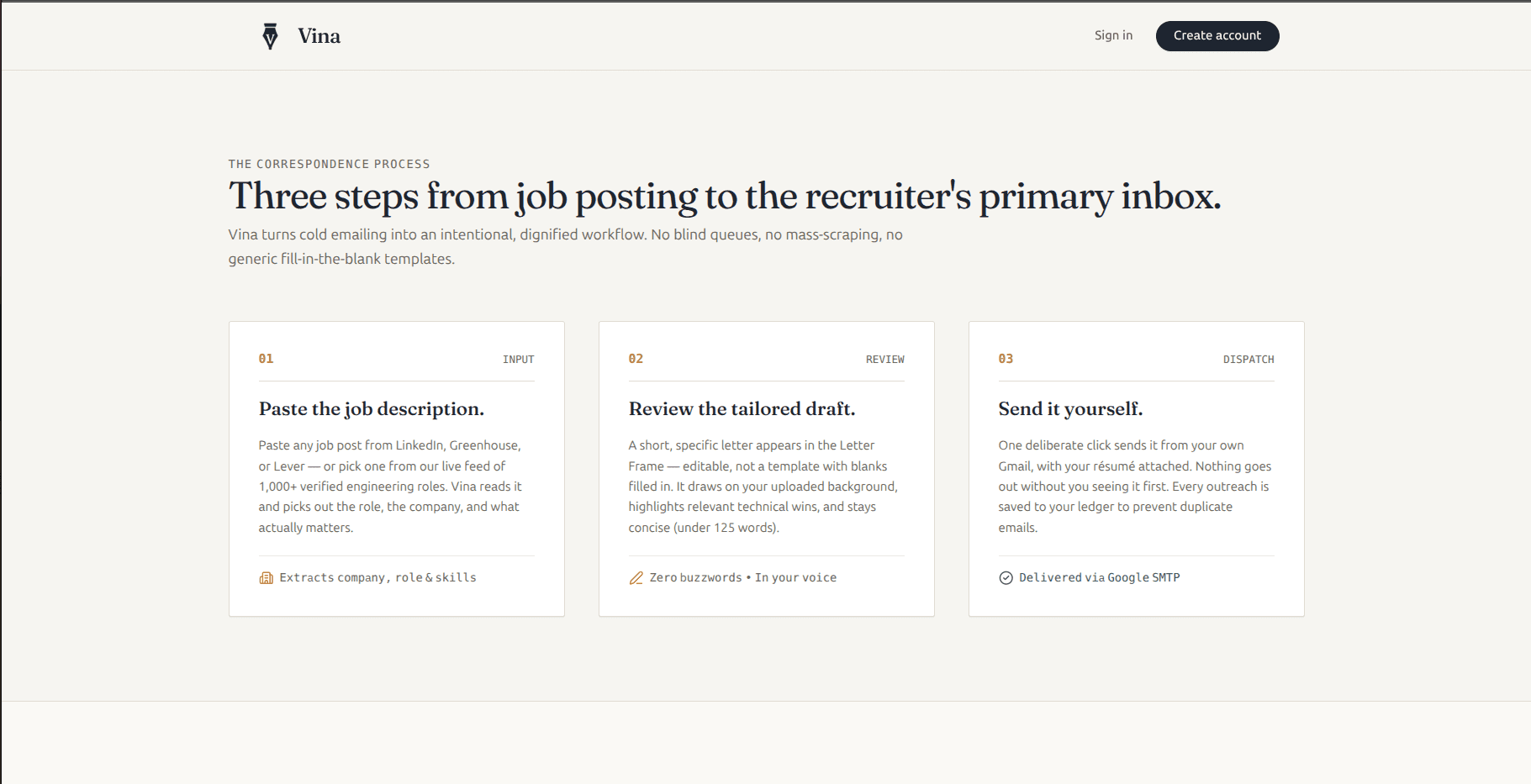Click the paragraph starting "Vina turns cold emailing"
Image resolution: width=1531 pixels, height=784 pixels.
coord(566,247)
